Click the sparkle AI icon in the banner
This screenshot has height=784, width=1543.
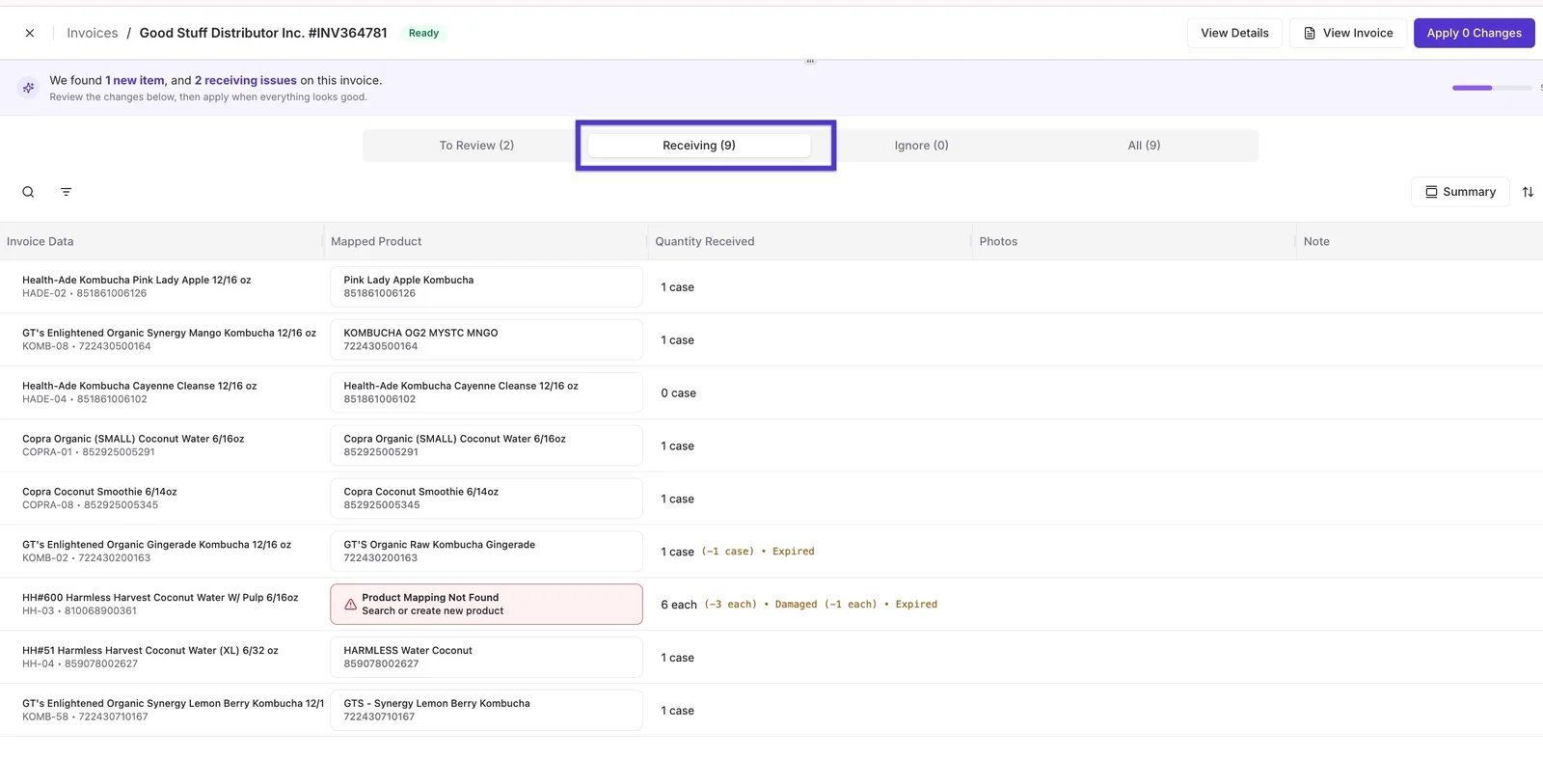(29, 88)
